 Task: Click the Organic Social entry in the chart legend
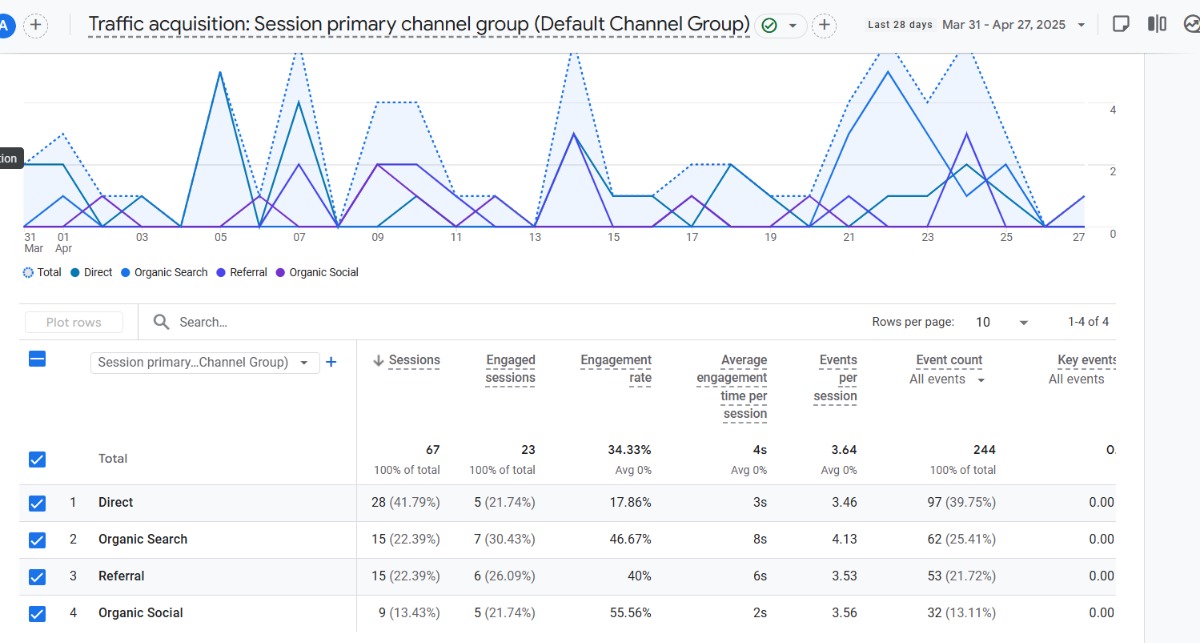[x=317, y=272]
